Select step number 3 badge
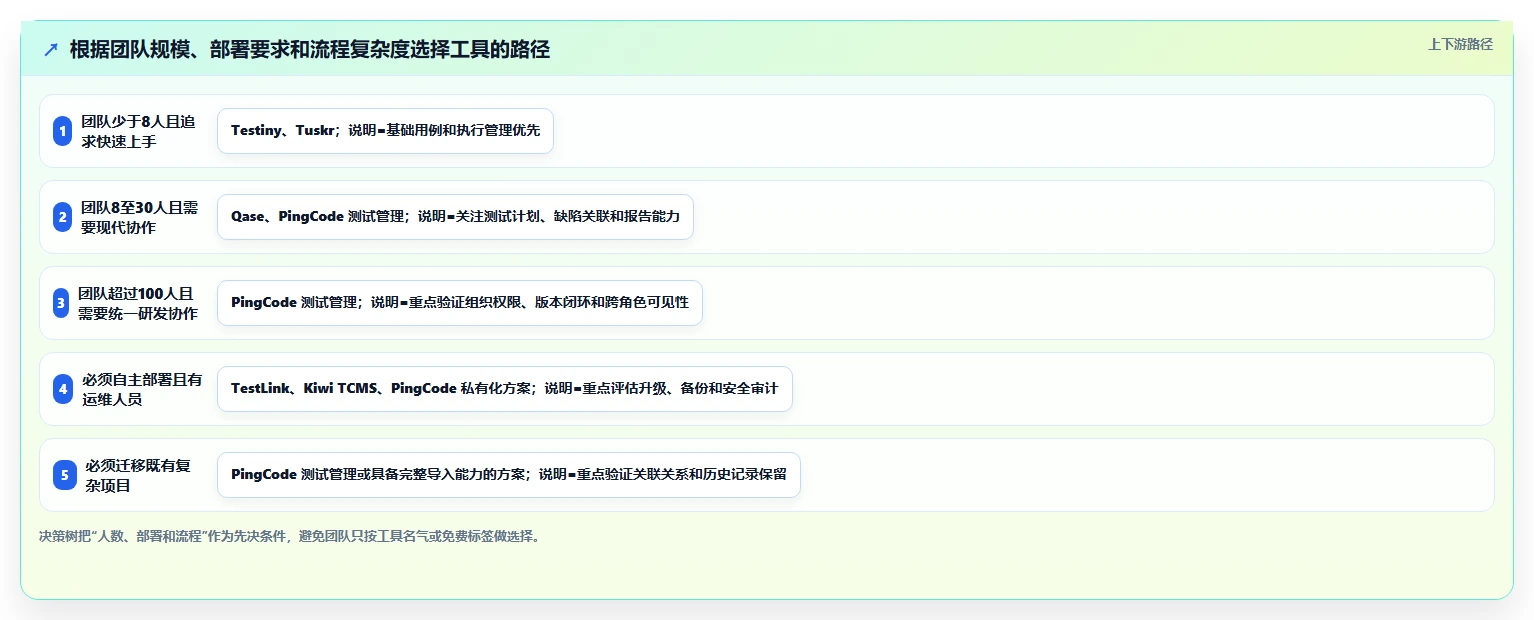This screenshot has width=1534, height=620. pos(61,303)
